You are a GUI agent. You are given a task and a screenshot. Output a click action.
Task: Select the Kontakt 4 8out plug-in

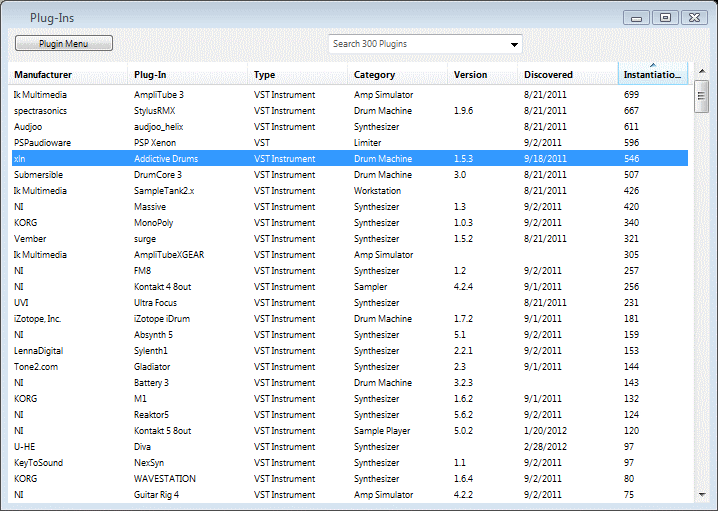[x=350, y=287]
